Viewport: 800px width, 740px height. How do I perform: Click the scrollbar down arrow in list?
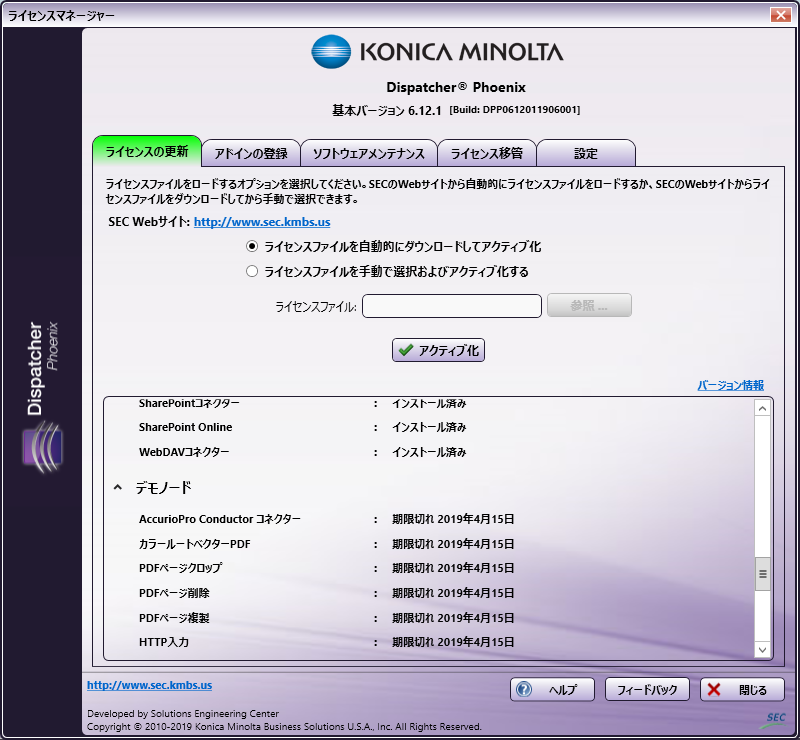click(762, 650)
